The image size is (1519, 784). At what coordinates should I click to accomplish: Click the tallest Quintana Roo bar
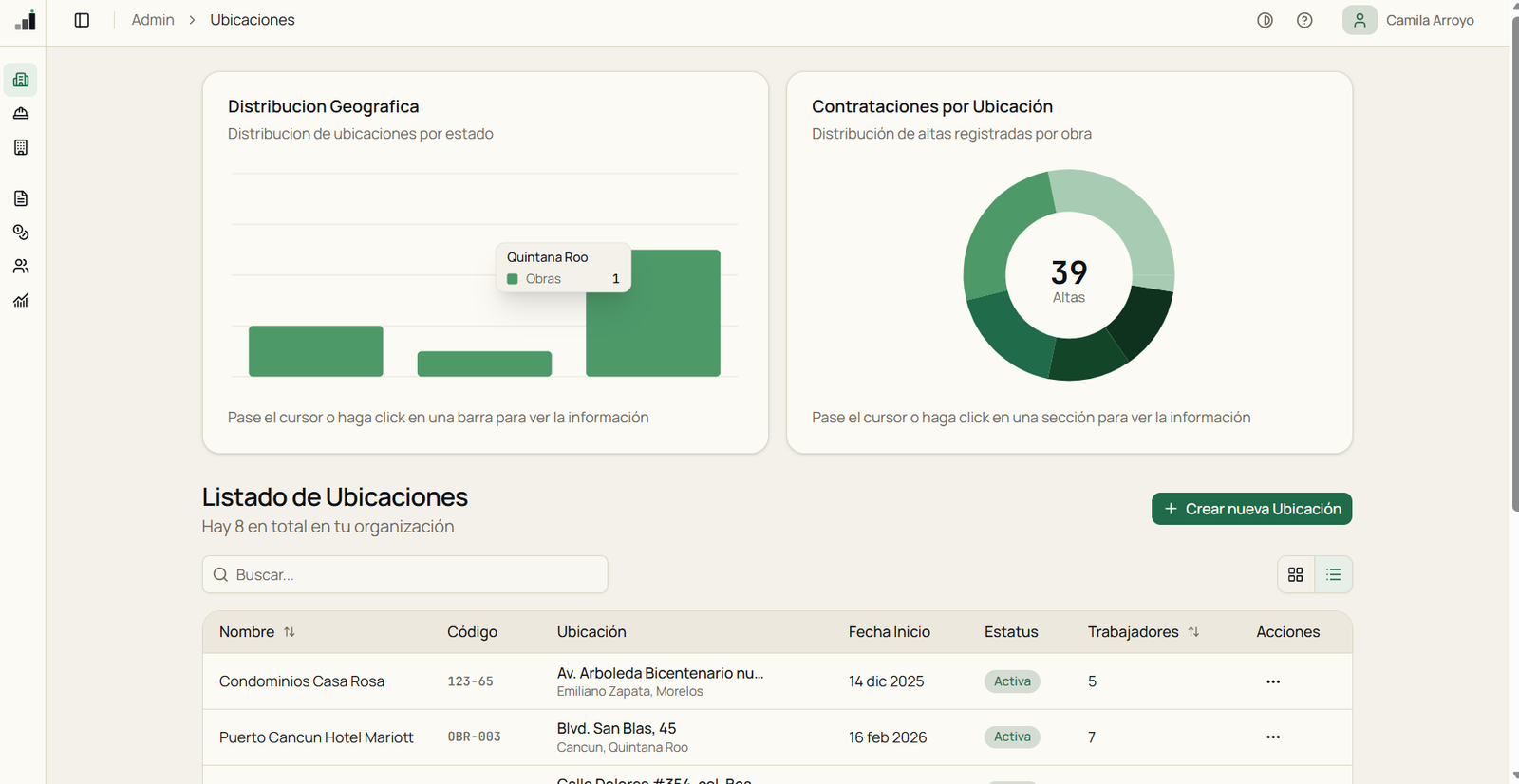tap(653, 313)
